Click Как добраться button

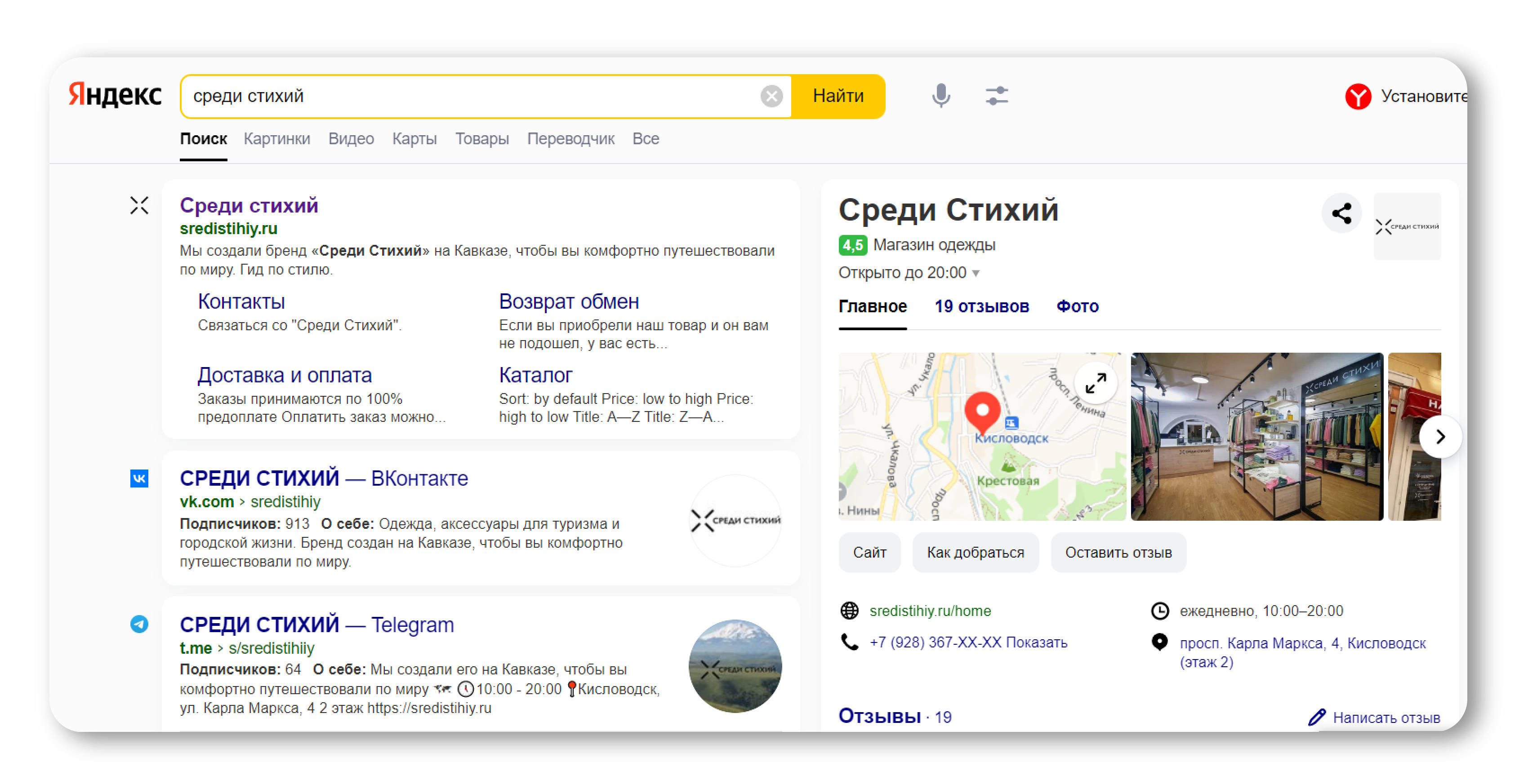(975, 552)
